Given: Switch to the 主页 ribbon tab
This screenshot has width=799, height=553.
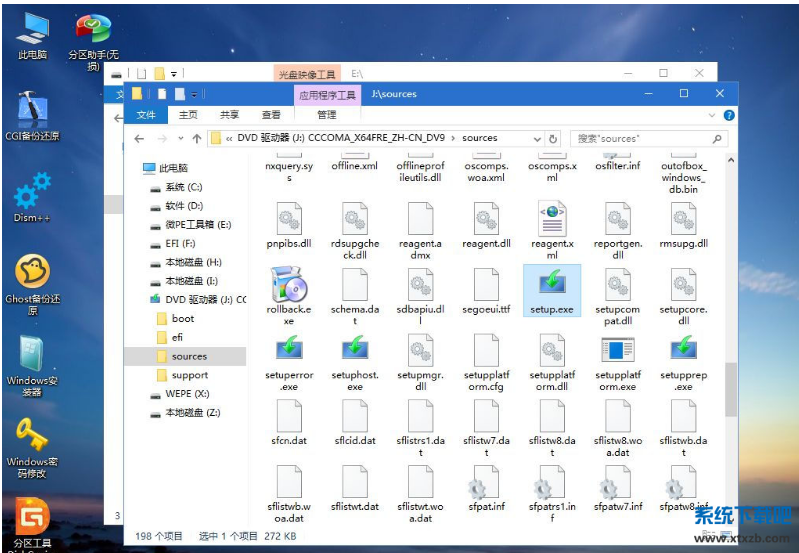Looking at the screenshot, I should coord(188,115).
